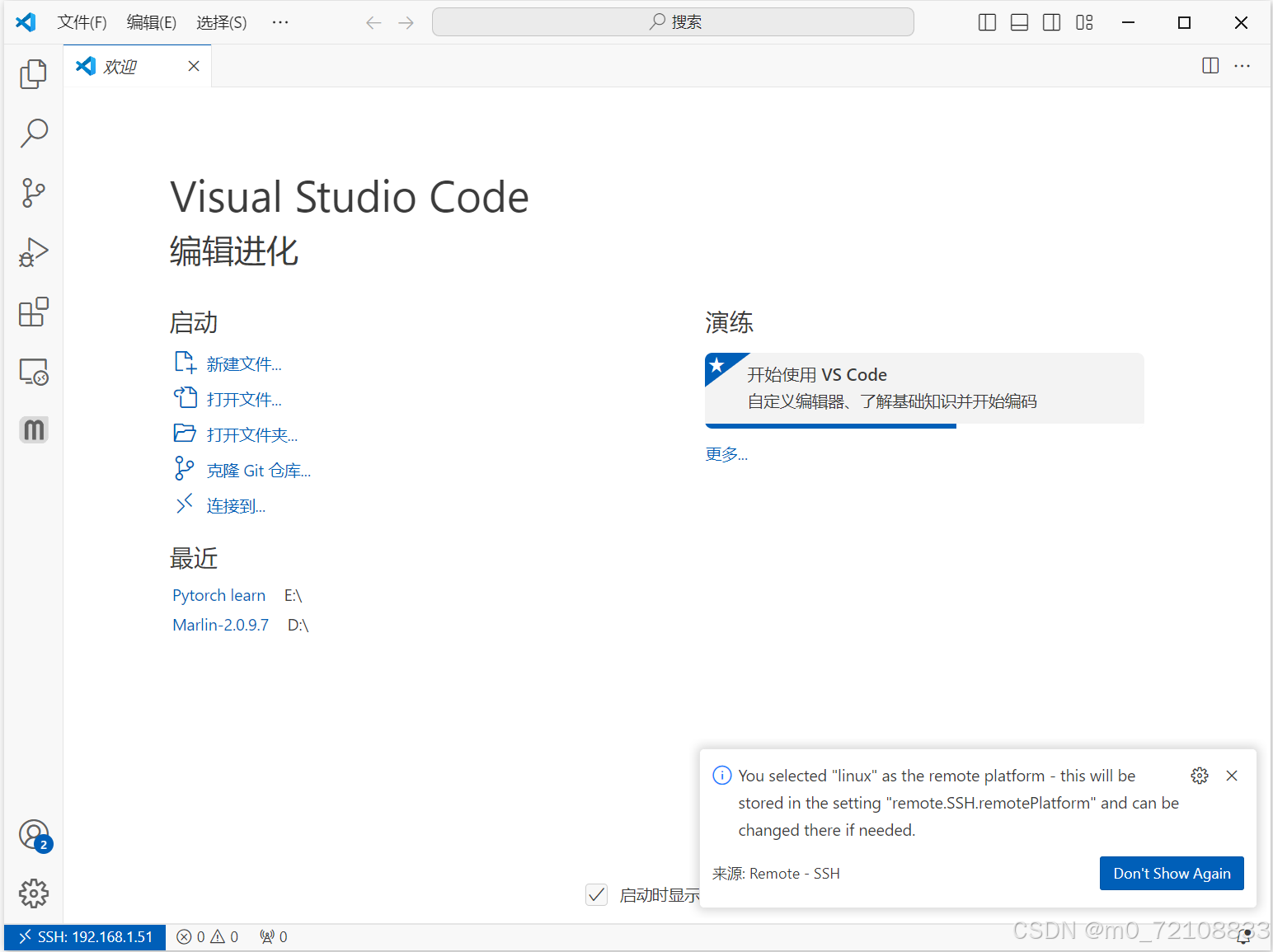Open the 文件 menu
The height and width of the screenshot is (952, 1273).
[82, 22]
